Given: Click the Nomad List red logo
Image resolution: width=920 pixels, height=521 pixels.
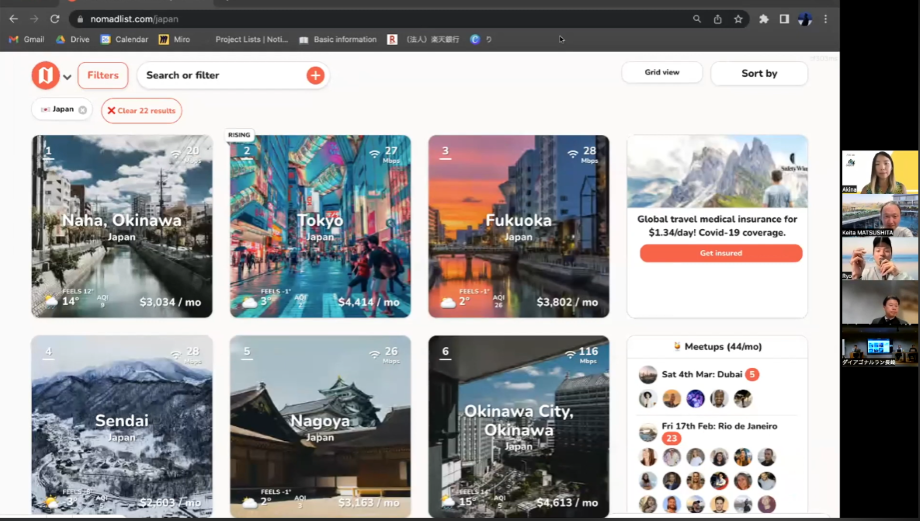Looking at the screenshot, I should tap(45, 75).
